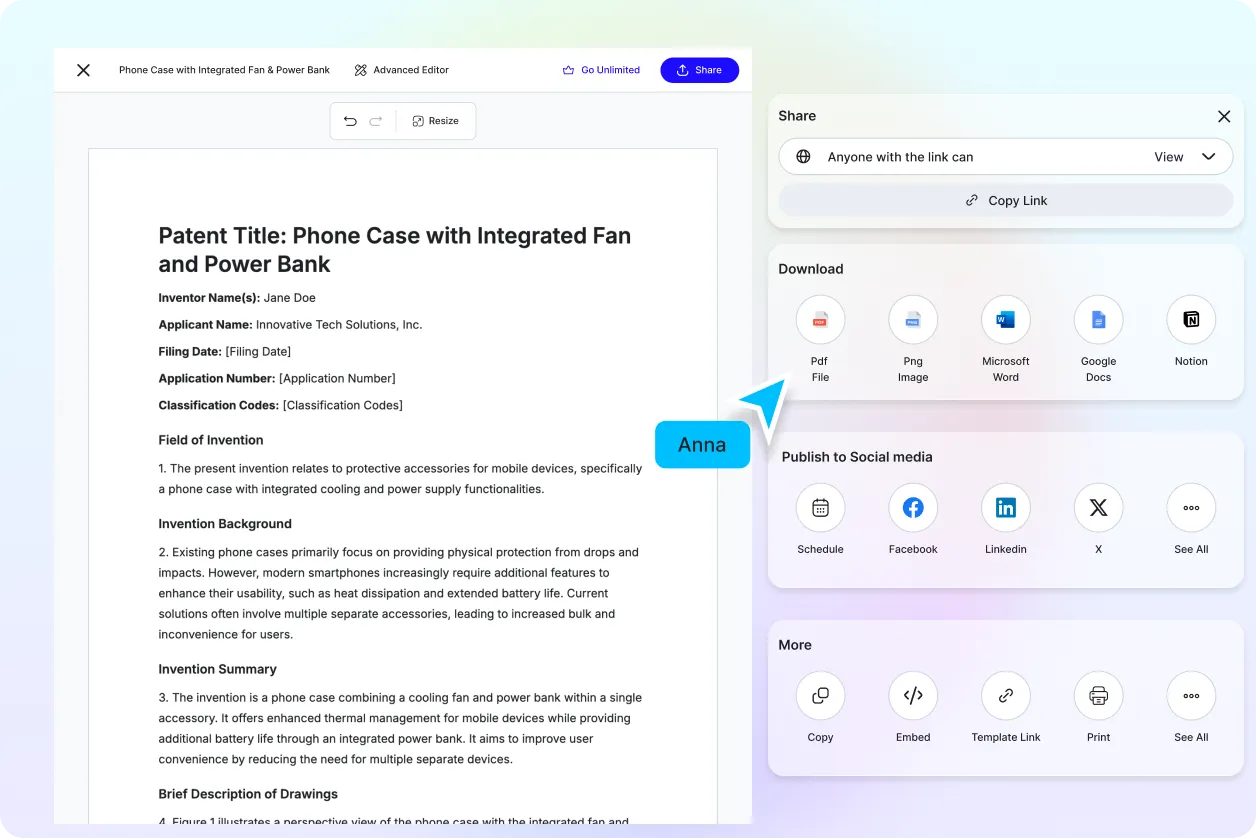This screenshot has height=838, width=1256.
Task: Print the document
Action: 1098,696
